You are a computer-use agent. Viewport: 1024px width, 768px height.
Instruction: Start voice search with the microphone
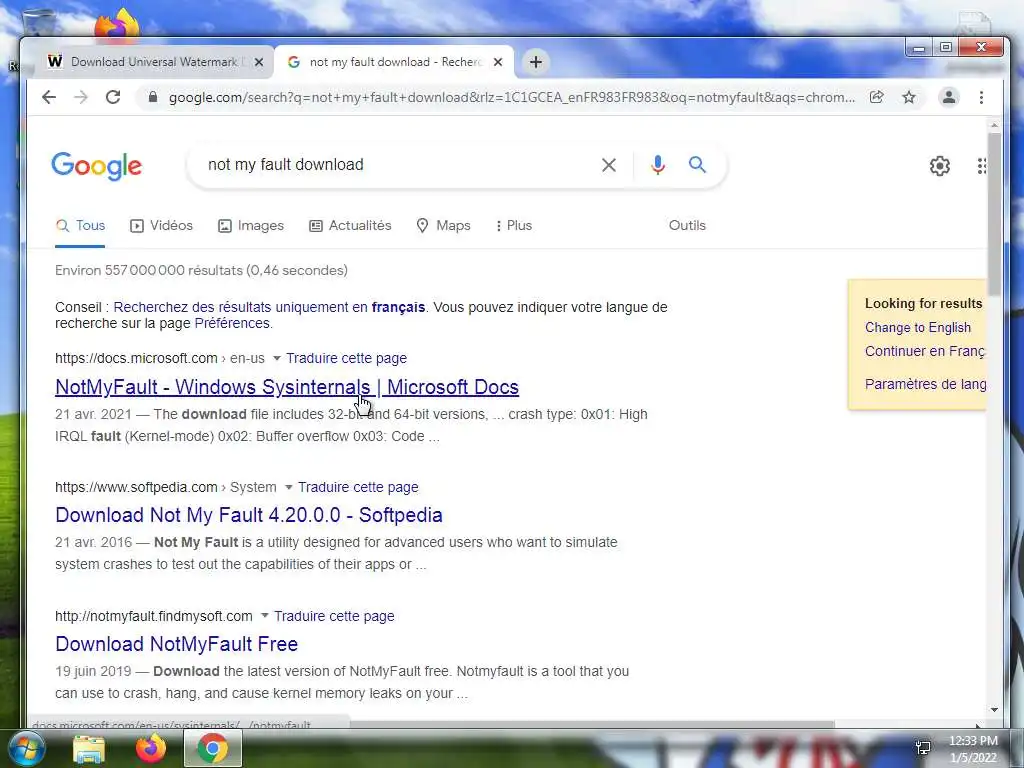pyautogui.click(x=658, y=165)
